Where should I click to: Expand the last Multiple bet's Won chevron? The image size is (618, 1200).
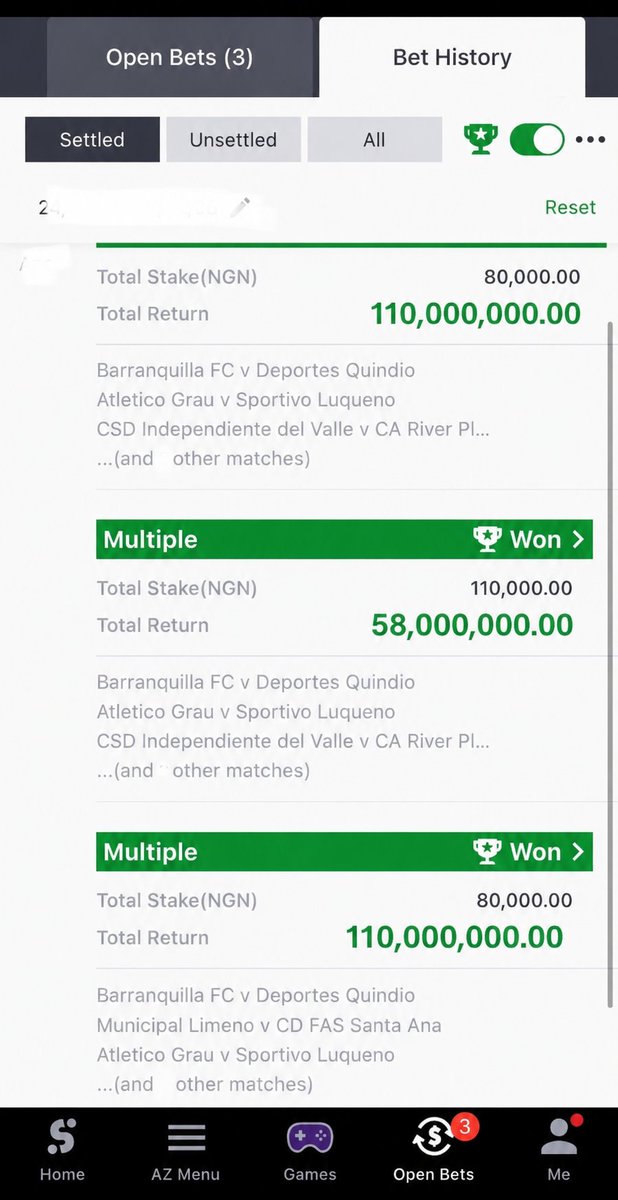578,852
